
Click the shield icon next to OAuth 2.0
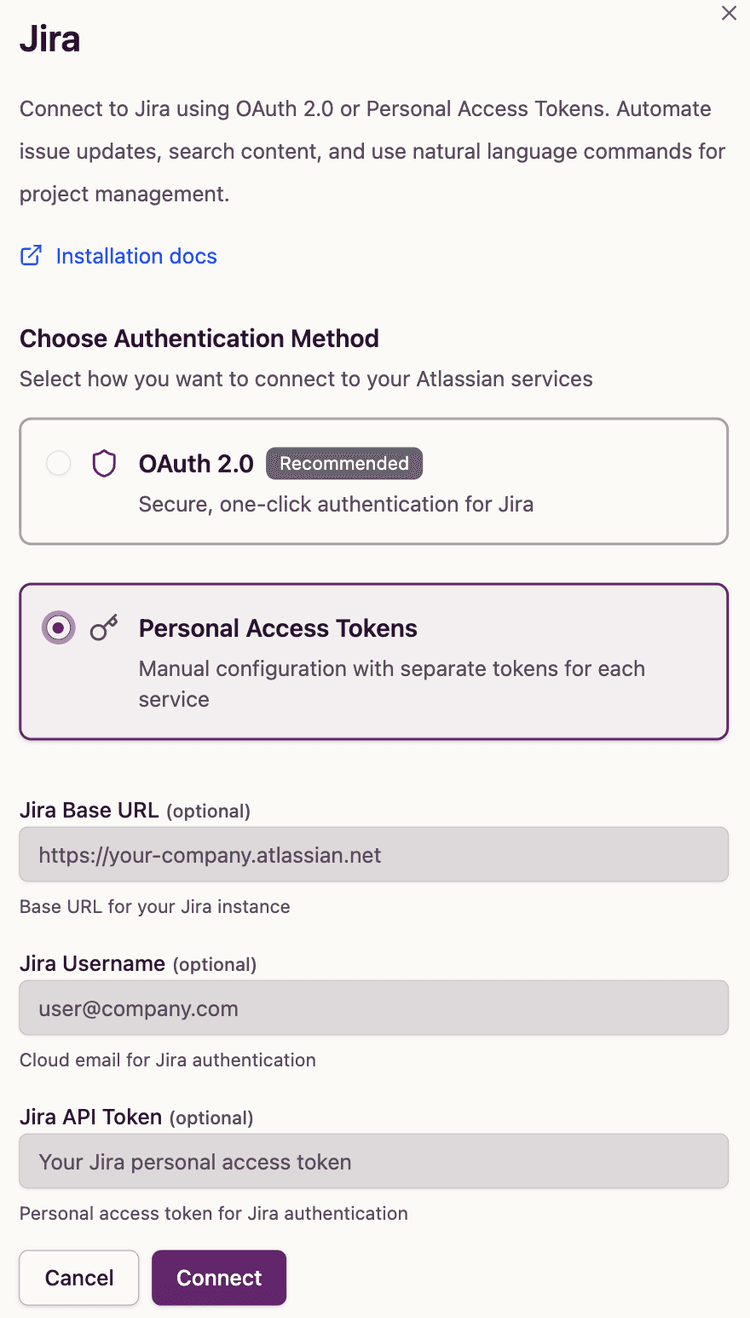pos(104,463)
